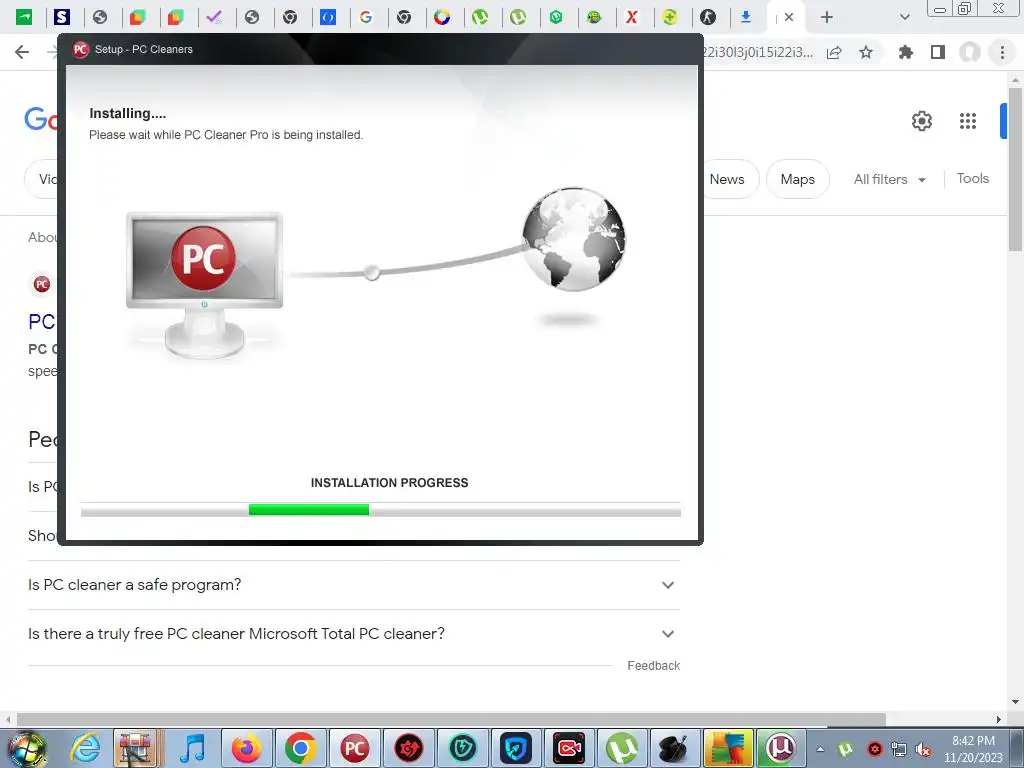1024x768 pixels.
Task: Open the network status tray icon
Action: [x=899, y=749]
